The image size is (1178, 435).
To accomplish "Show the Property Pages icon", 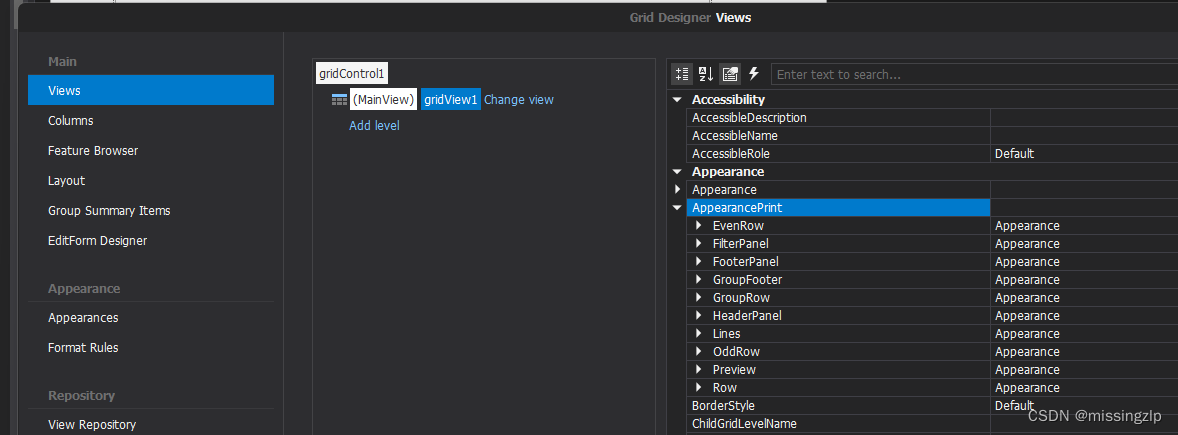I will pos(729,74).
